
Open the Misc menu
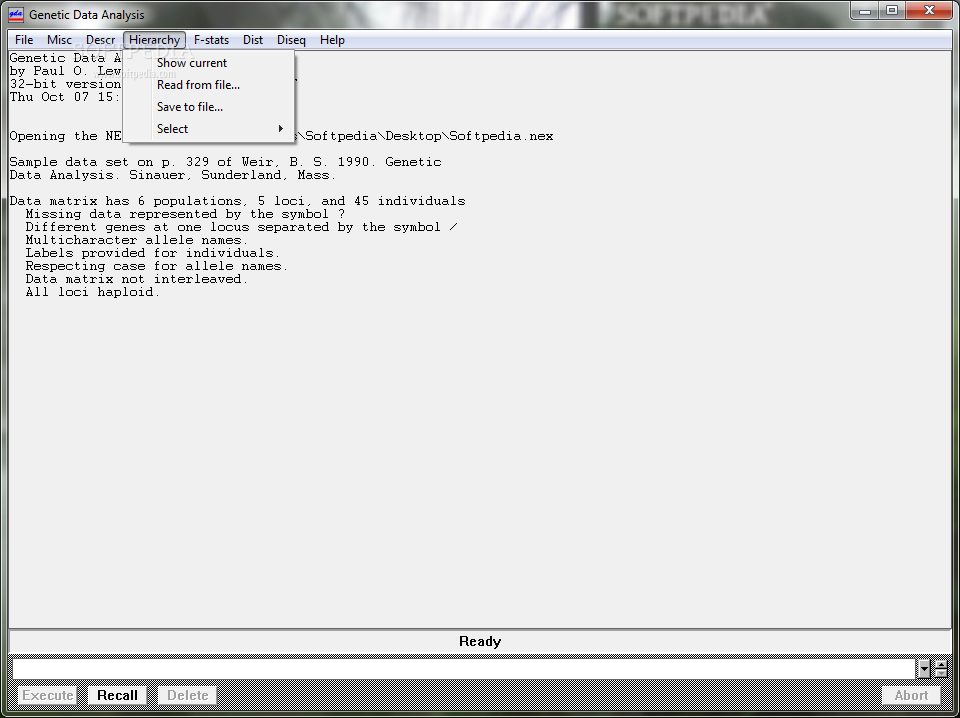pos(59,40)
